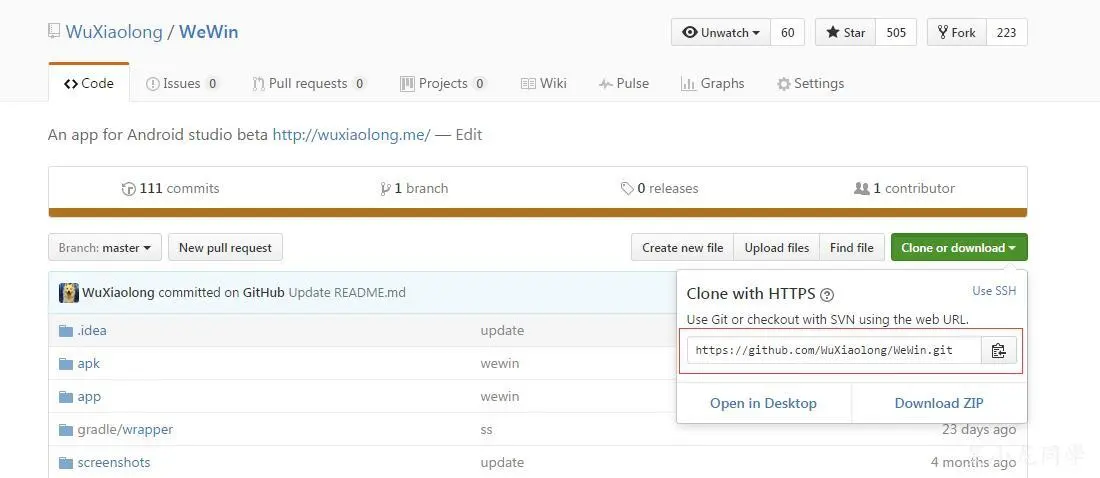Screen dimensions: 1100x478
Task: View the 1 contributor page
Action: click(x=904, y=188)
